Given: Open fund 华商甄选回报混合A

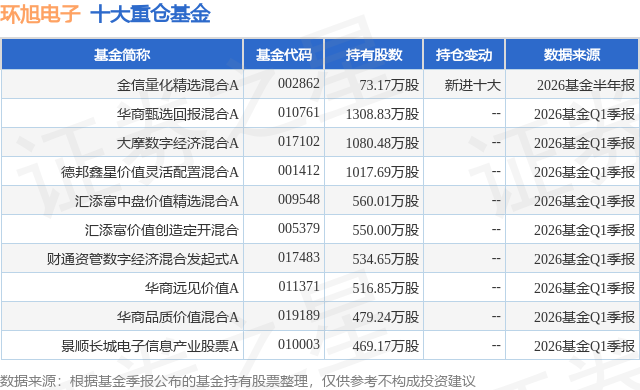Looking at the screenshot, I should click(x=178, y=114).
